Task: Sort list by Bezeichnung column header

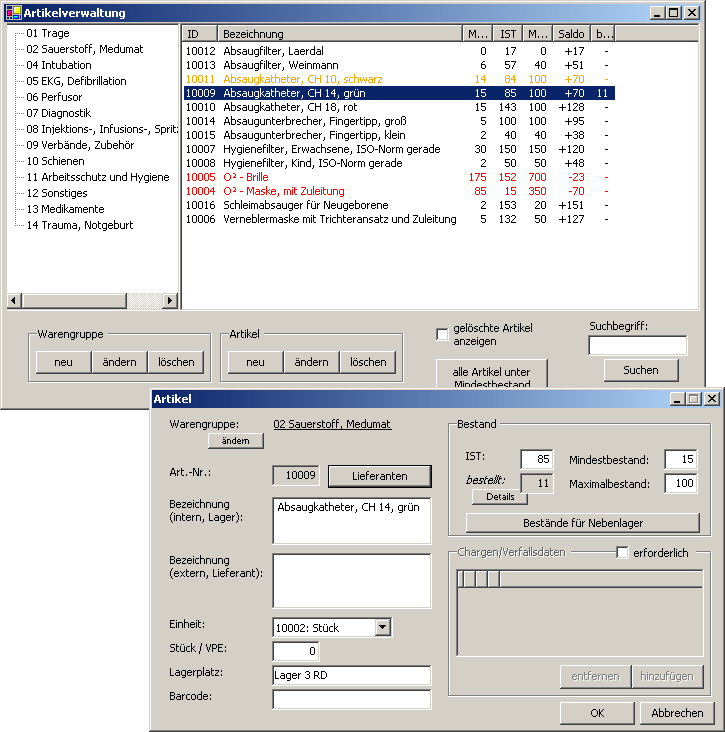Action: [338, 34]
